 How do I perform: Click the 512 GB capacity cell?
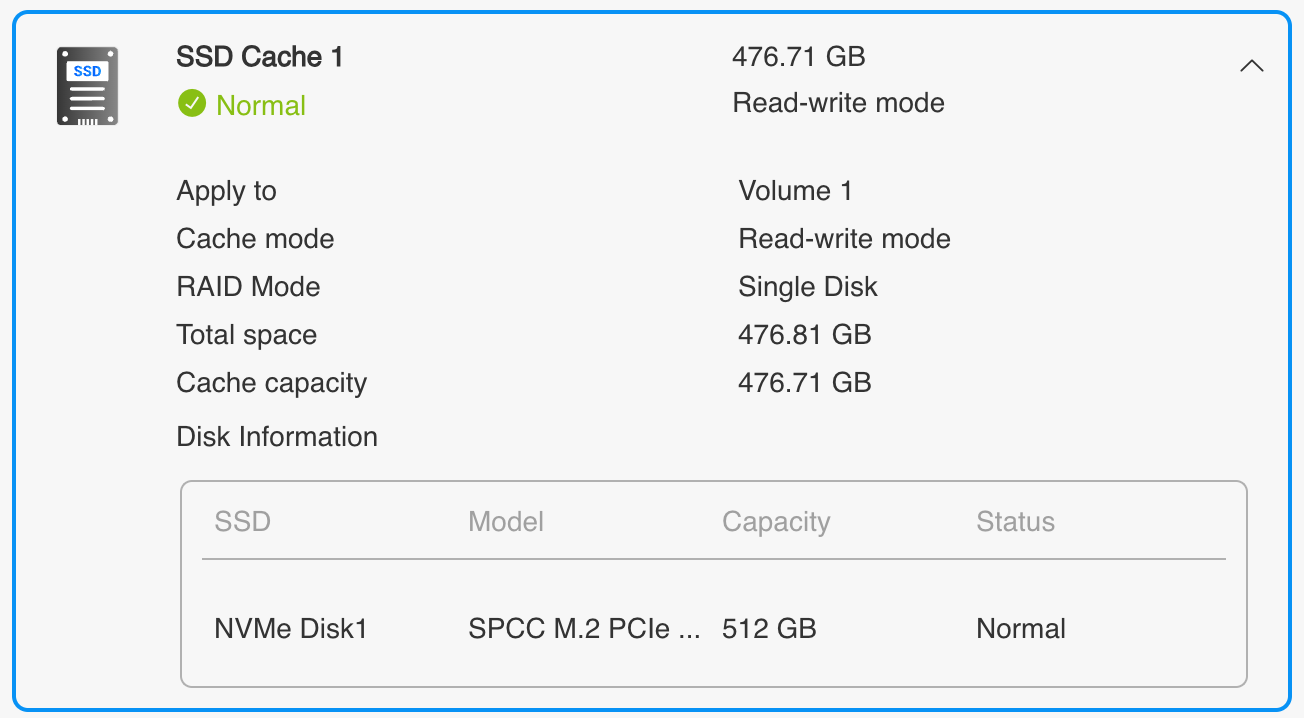pyautogui.click(x=769, y=629)
